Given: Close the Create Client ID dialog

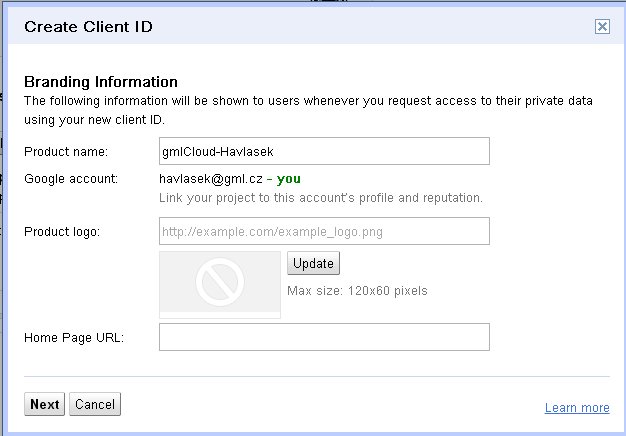Looking at the screenshot, I should [x=602, y=27].
